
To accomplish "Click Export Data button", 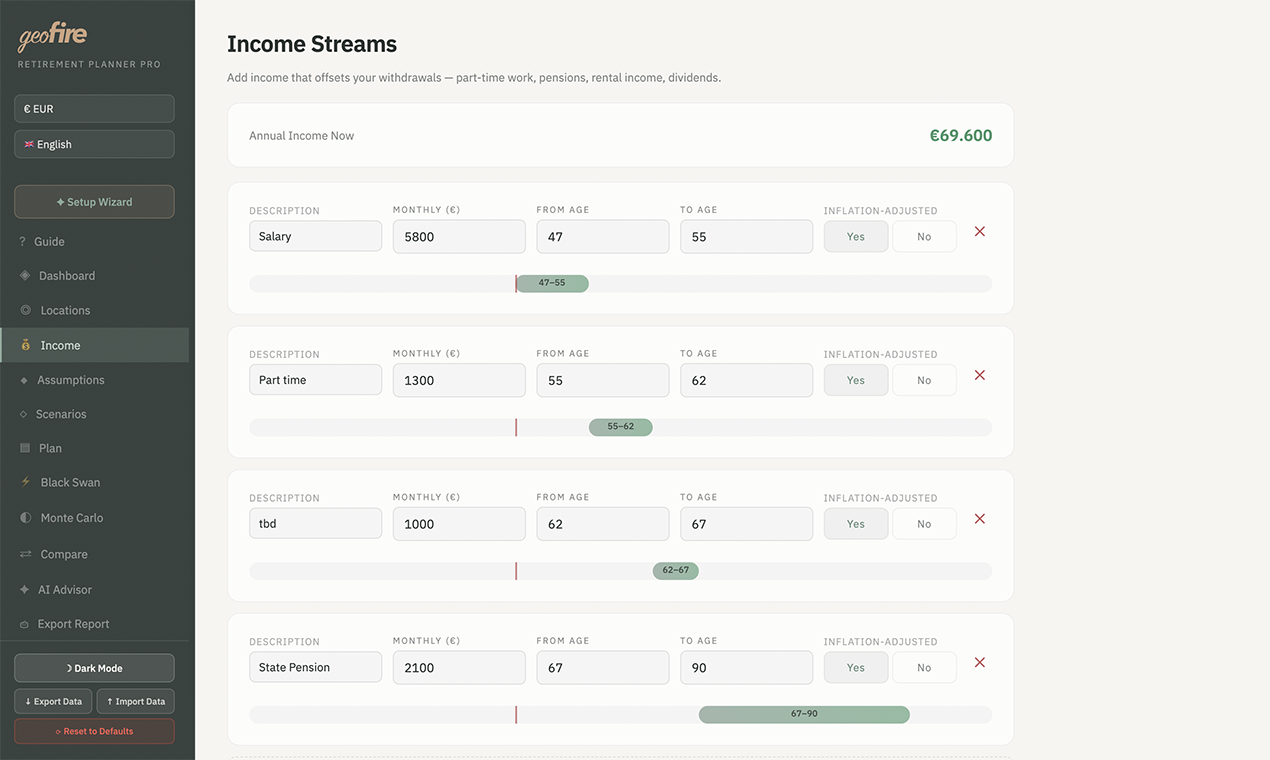I will click(x=53, y=701).
